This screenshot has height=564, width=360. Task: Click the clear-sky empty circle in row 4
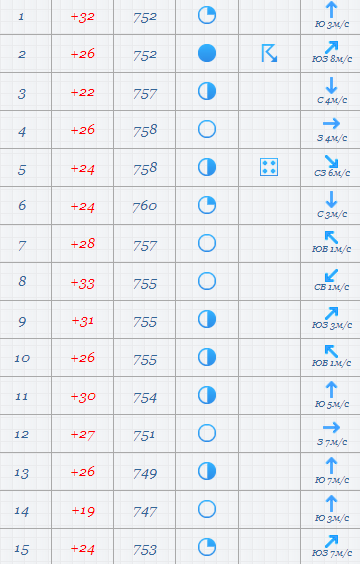207,129
